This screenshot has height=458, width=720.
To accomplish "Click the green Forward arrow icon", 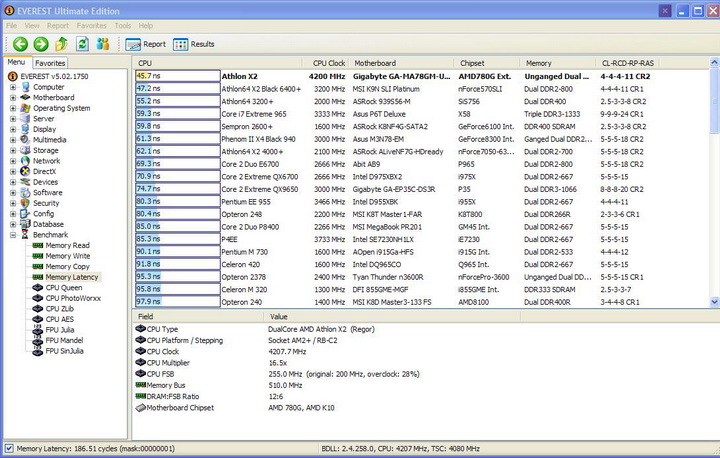I will [40, 44].
